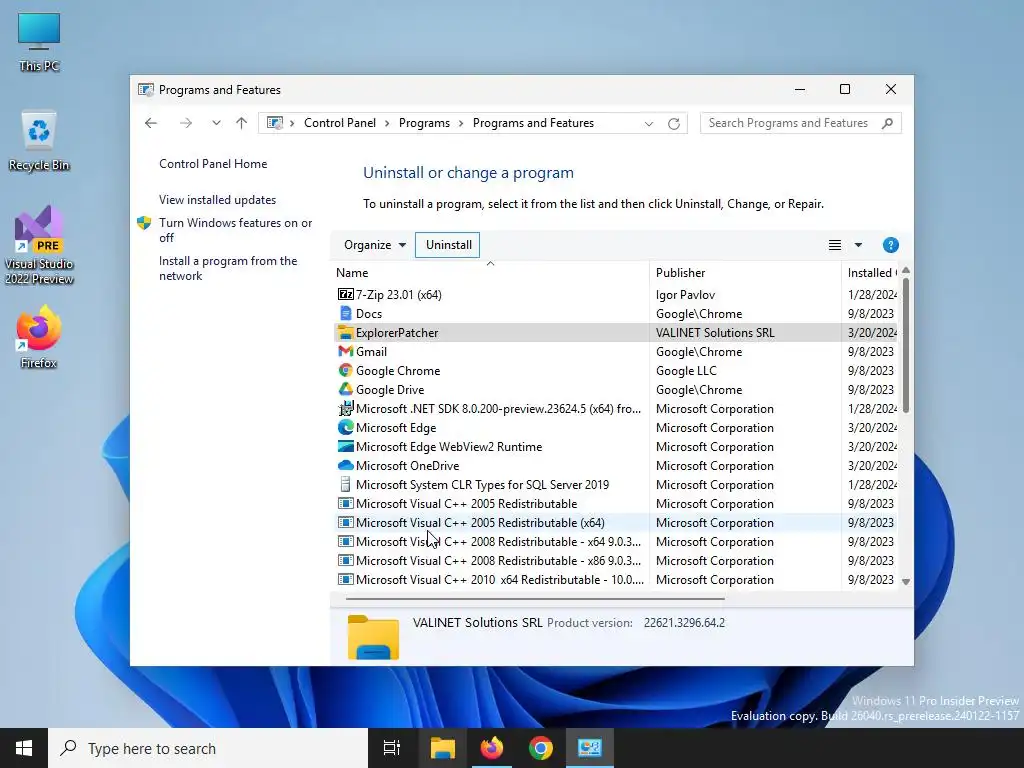The image size is (1024, 768).
Task: Click Google LLC publisher cell
Action: tap(686, 370)
